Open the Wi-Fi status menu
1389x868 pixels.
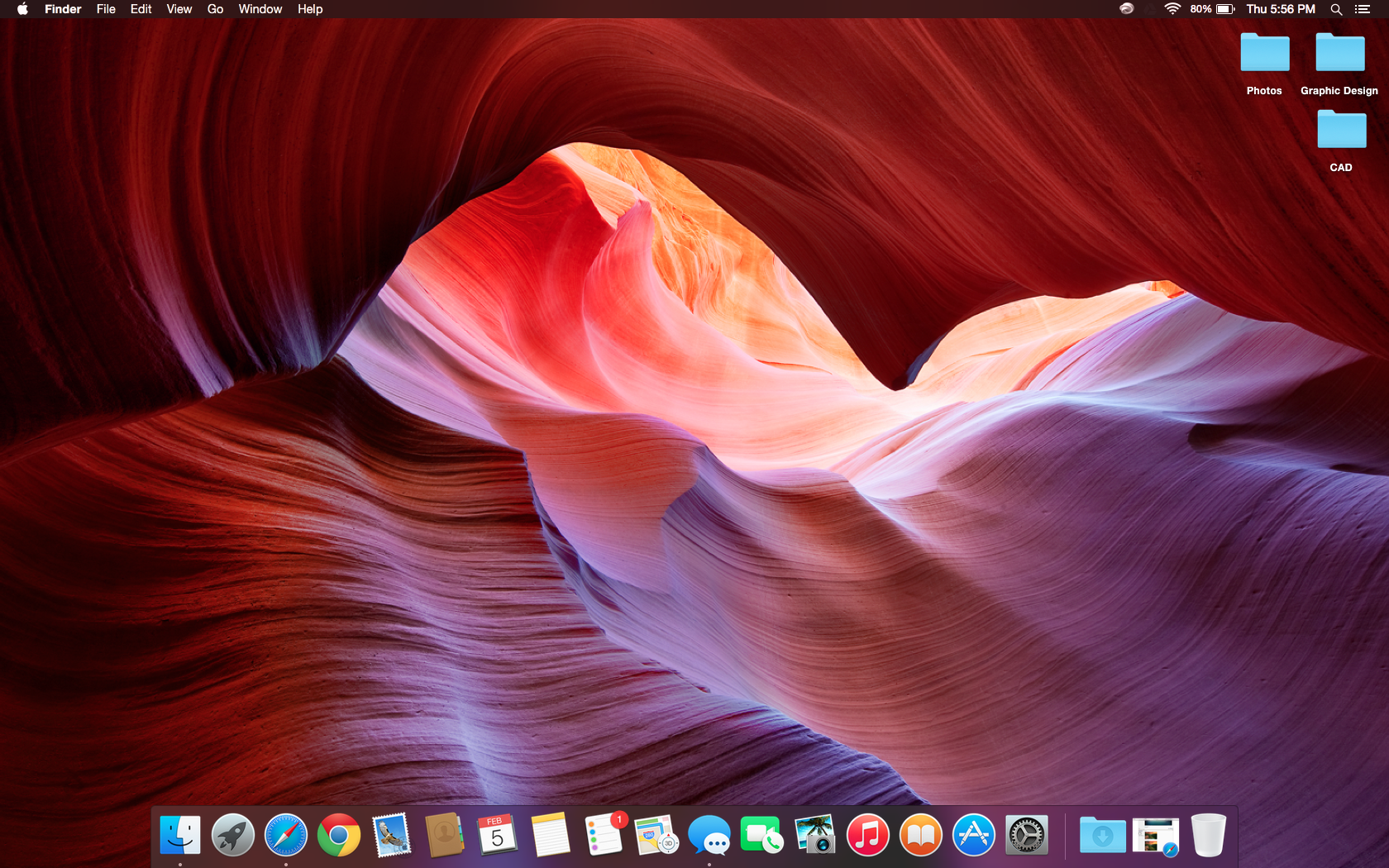click(x=1172, y=9)
